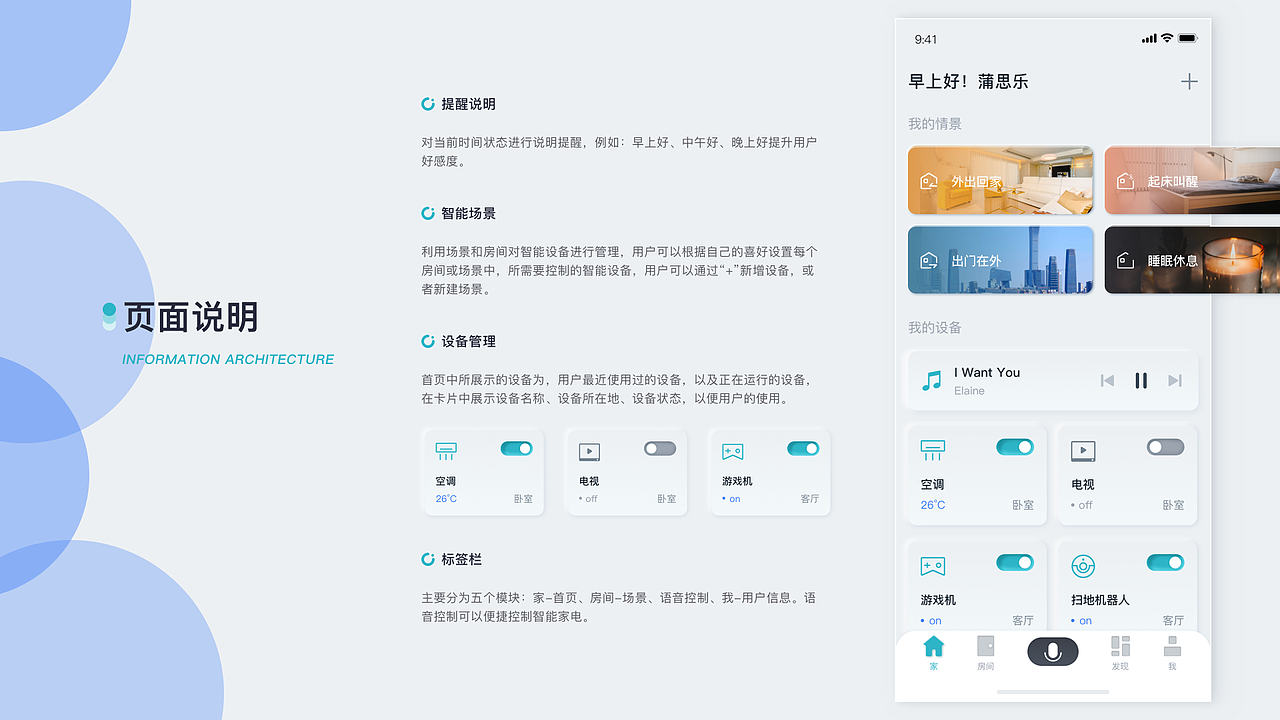1280x720 pixels.
Task: Tap the voice control microphone button
Action: [1052, 651]
